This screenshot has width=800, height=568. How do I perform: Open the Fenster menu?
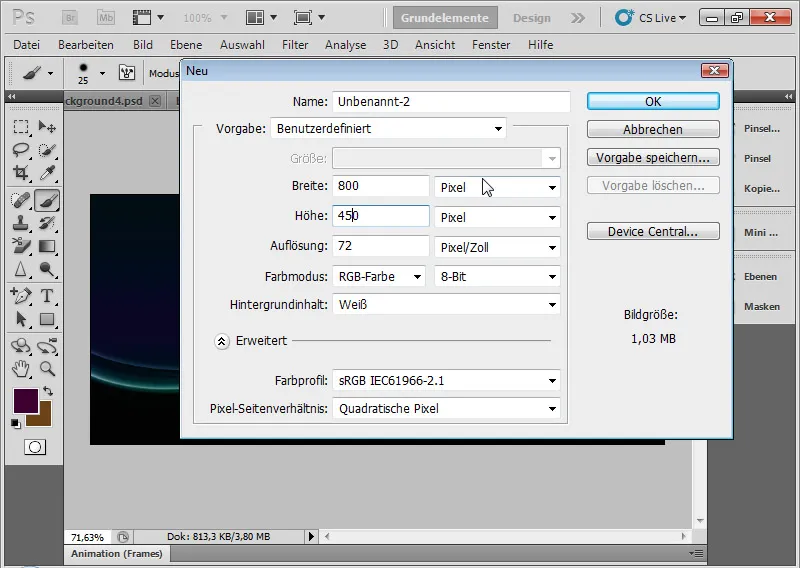click(491, 45)
